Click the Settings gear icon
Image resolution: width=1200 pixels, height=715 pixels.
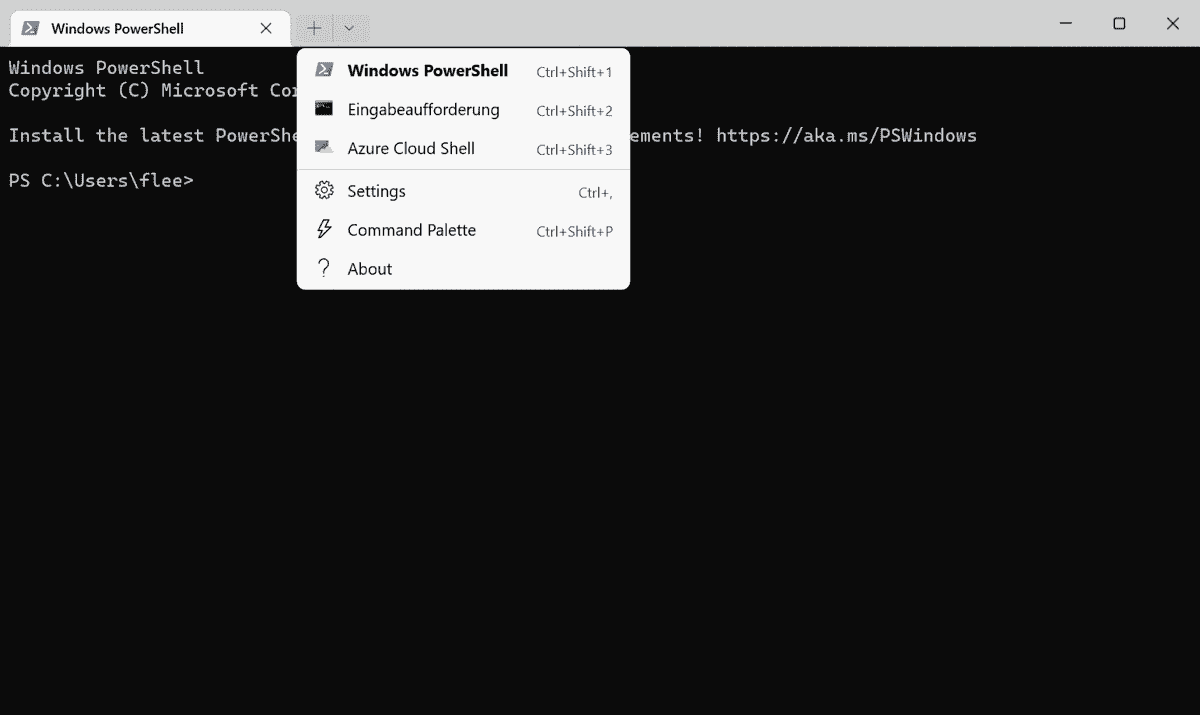323,190
